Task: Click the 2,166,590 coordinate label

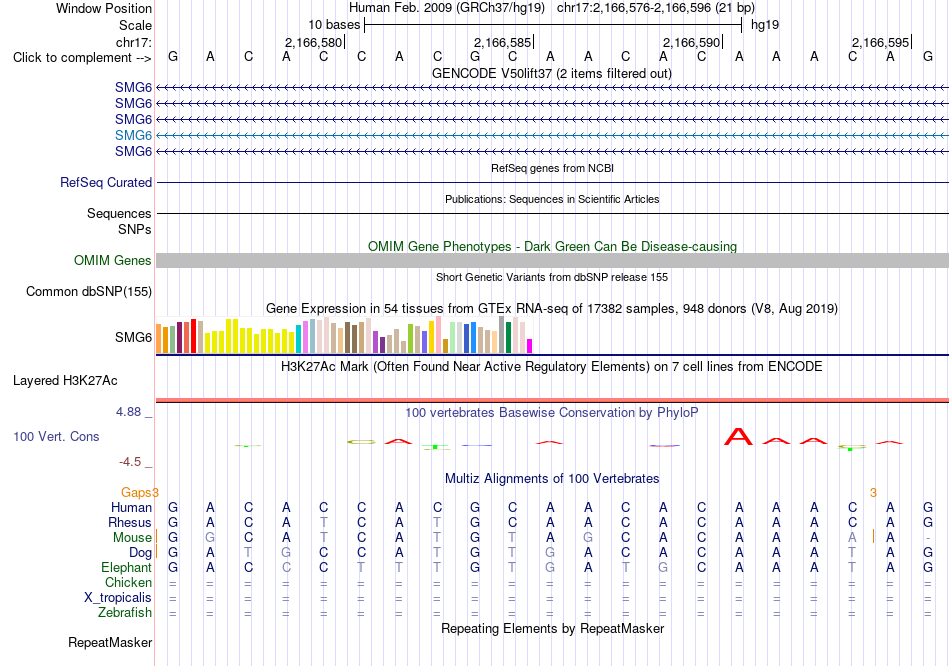Action: (x=691, y=42)
